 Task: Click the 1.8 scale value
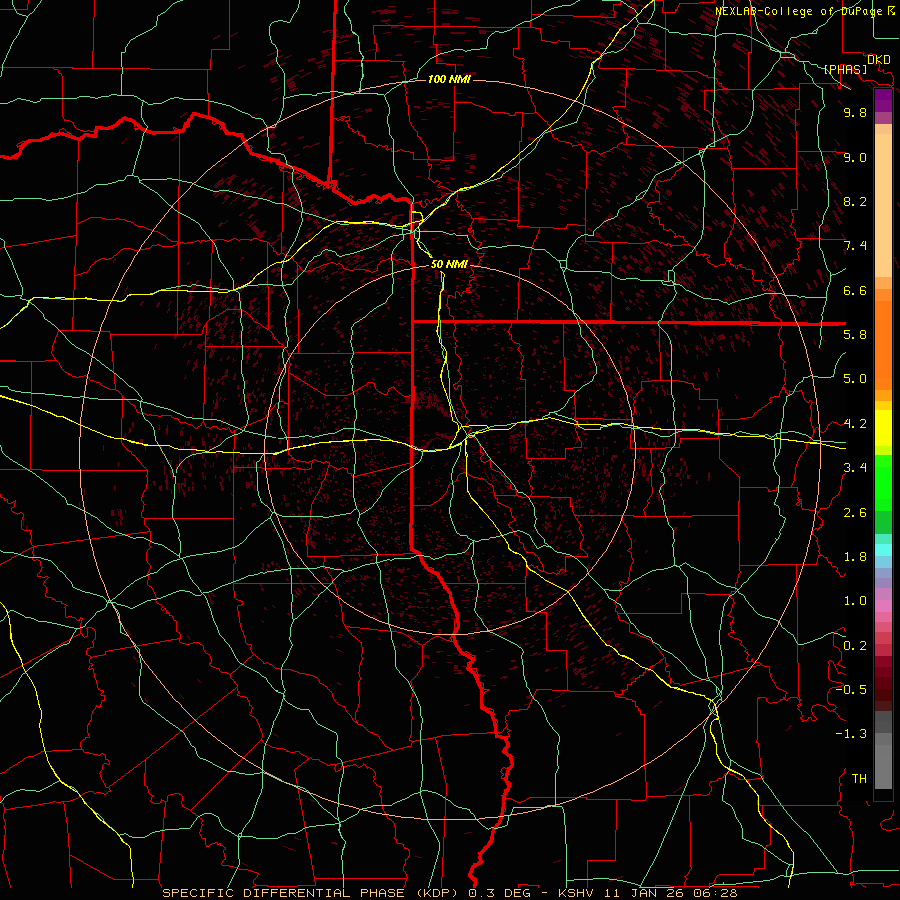point(855,557)
